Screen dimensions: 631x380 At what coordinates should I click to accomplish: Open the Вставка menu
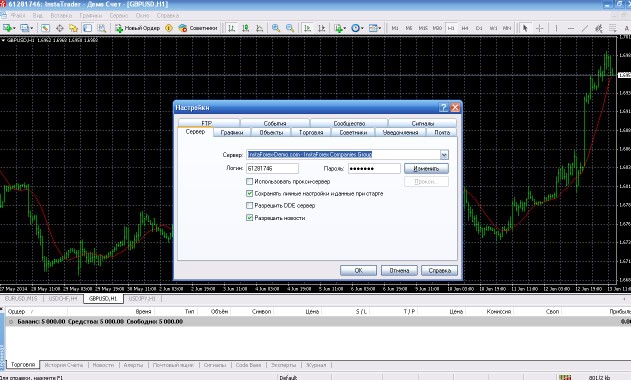point(61,15)
